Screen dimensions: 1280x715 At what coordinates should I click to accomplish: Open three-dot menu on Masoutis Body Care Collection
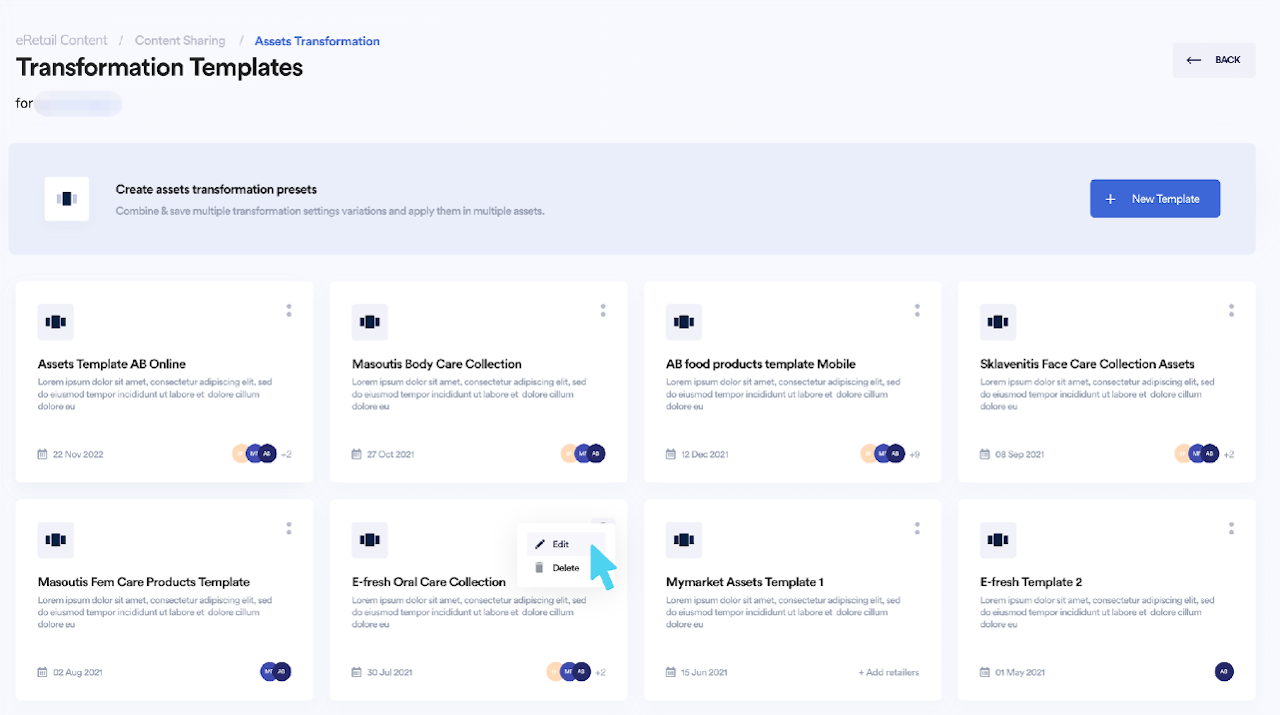pos(603,311)
